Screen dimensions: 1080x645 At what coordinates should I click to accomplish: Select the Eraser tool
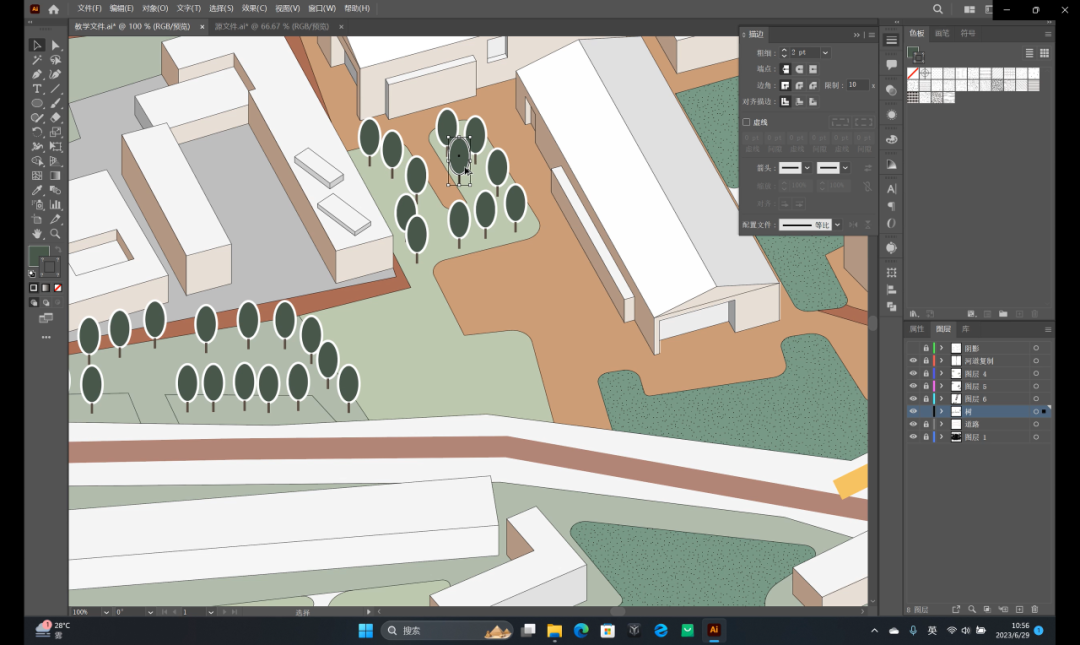[x=56, y=118]
